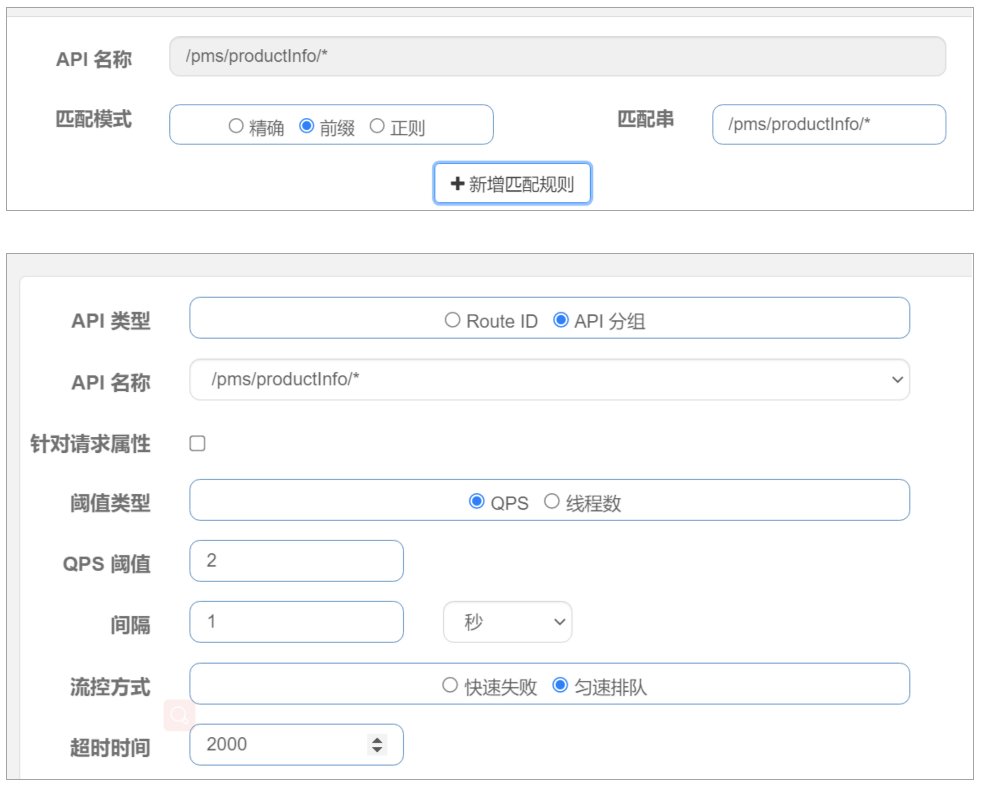Select the 正则 match mode radio button
This screenshot has width=981, height=787.
click(377, 126)
